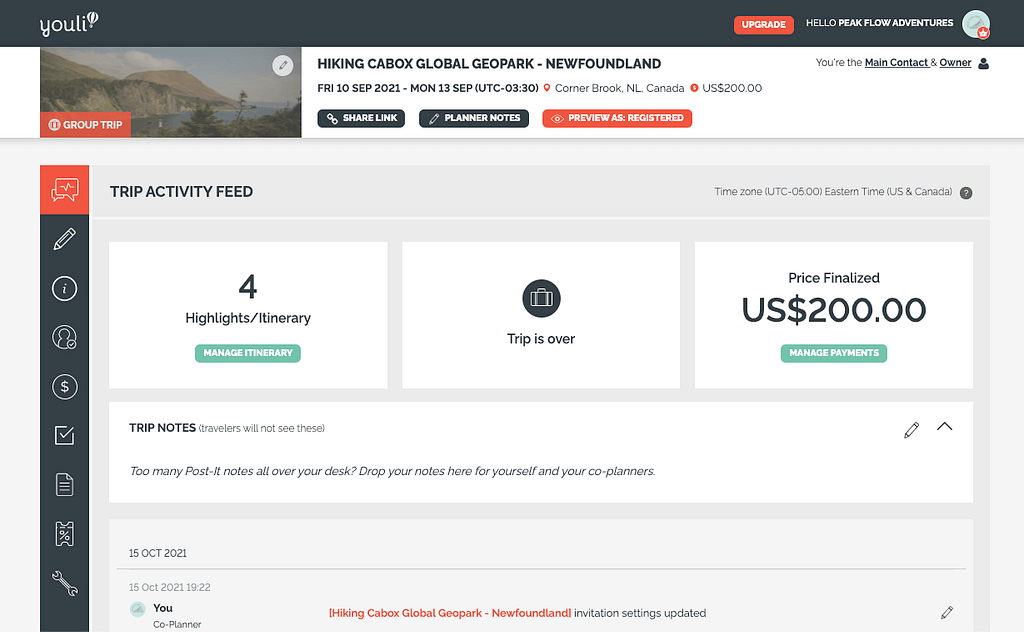Open the trip info sidebar icon
This screenshot has width=1024, height=632.
[x=64, y=288]
